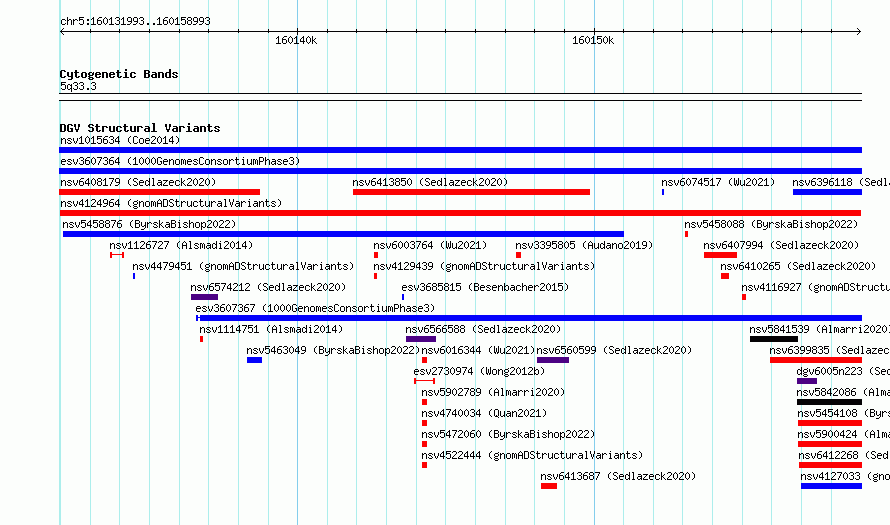Click the DGV Structural Variants track title
This screenshot has height=525, width=890.
coord(140,128)
